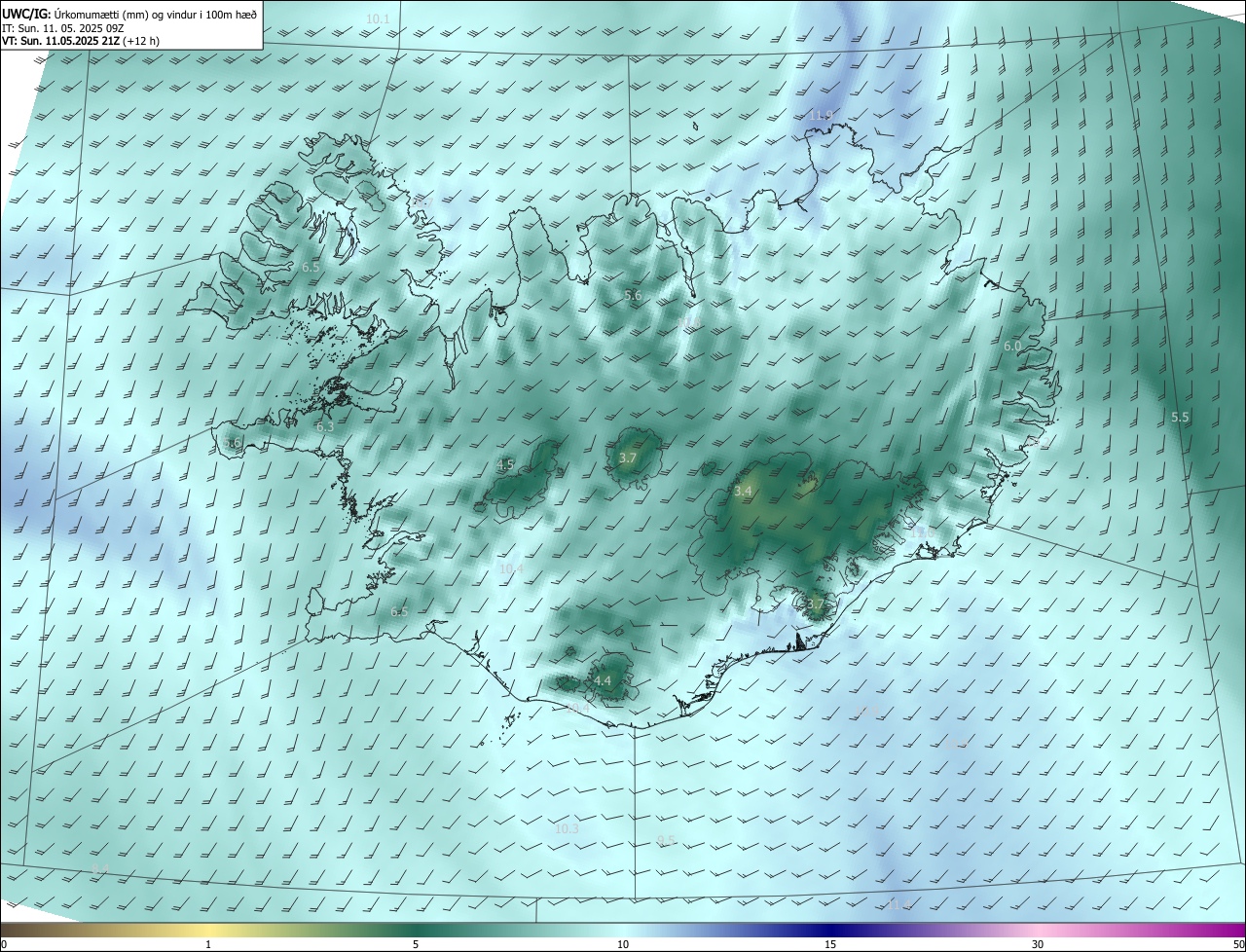Click the '6.0' value label on the map
The height and width of the screenshot is (952, 1246).
tap(1012, 347)
